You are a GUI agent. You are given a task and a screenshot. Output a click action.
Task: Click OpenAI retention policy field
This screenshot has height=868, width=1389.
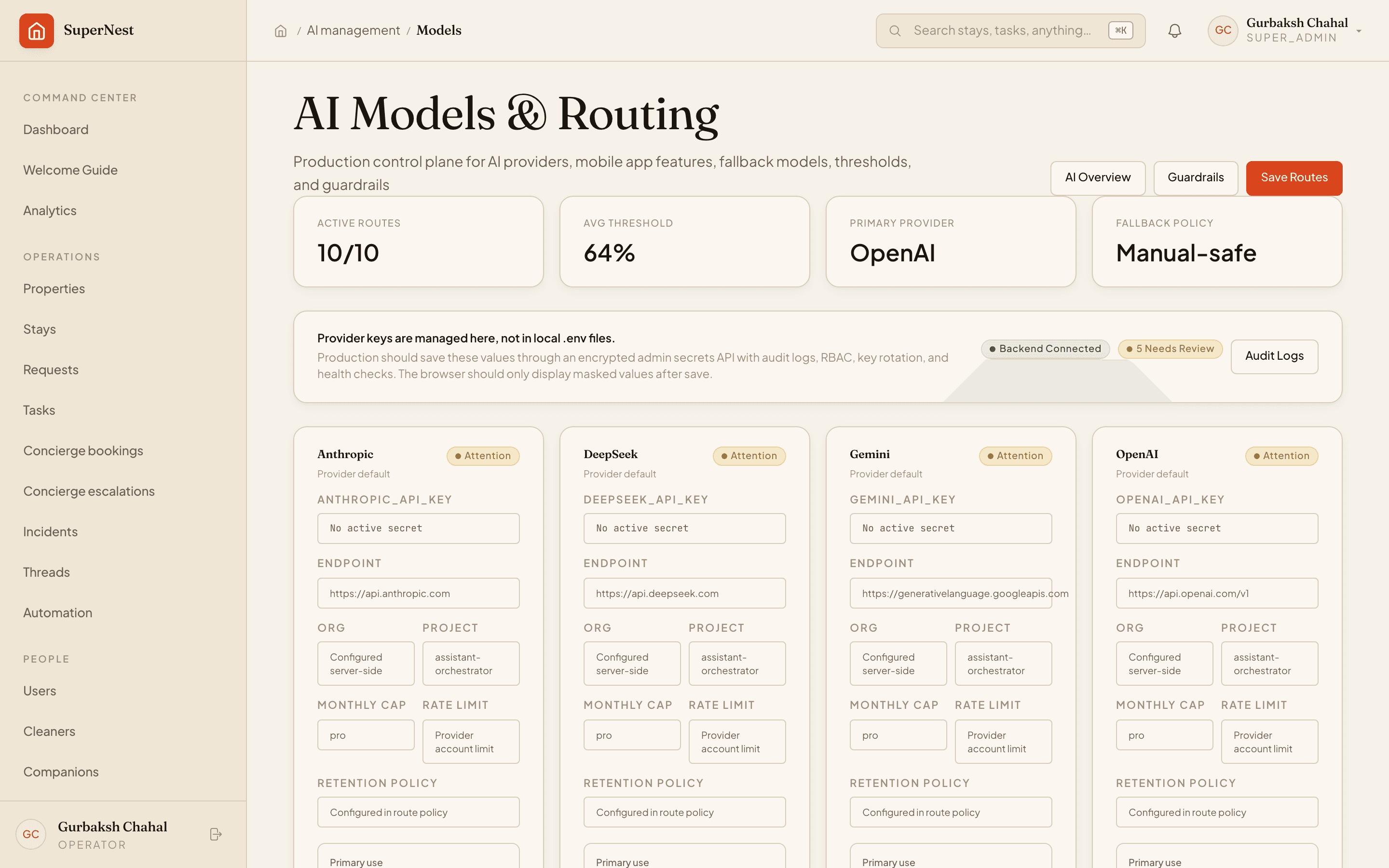pyautogui.click(x=1217, y=813)
